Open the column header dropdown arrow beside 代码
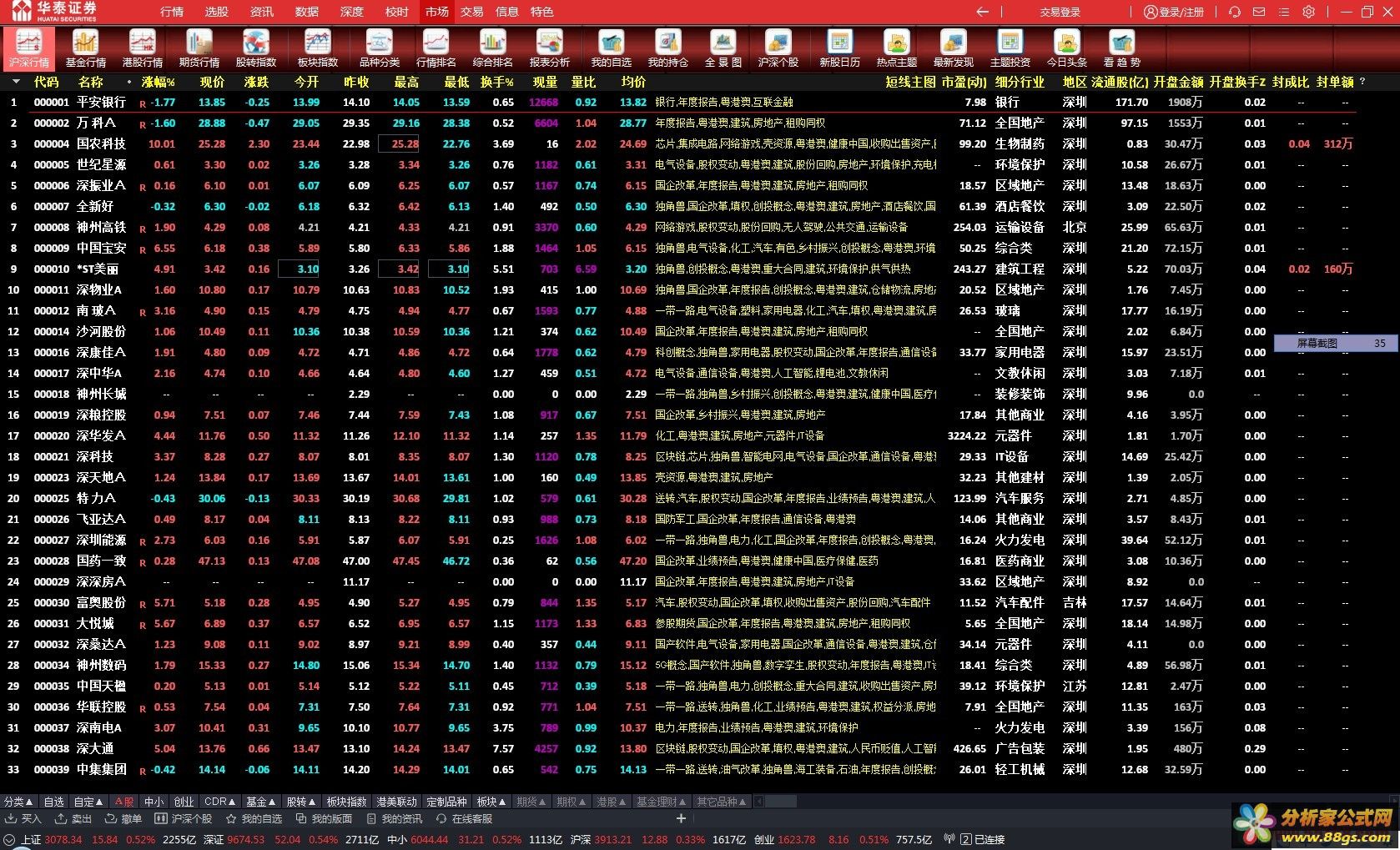The height and width of the screenshot is (850, 1400). point(16,82)
